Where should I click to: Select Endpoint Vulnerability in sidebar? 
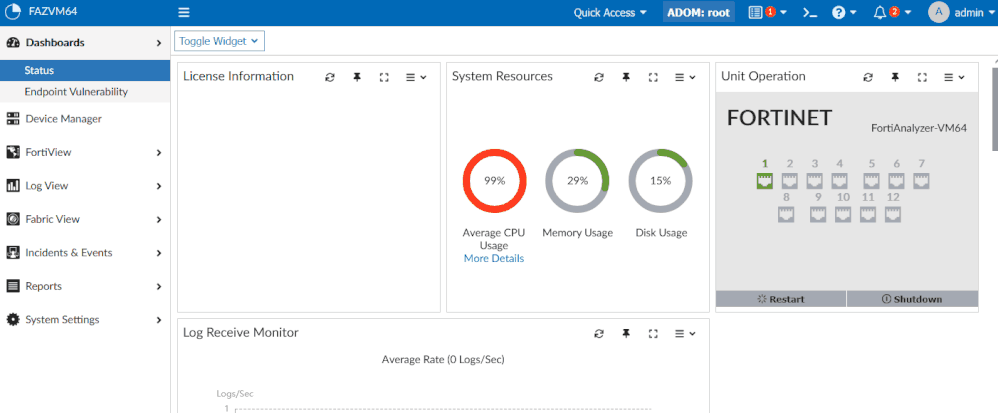pyautogui.click(x=76, y=92)
